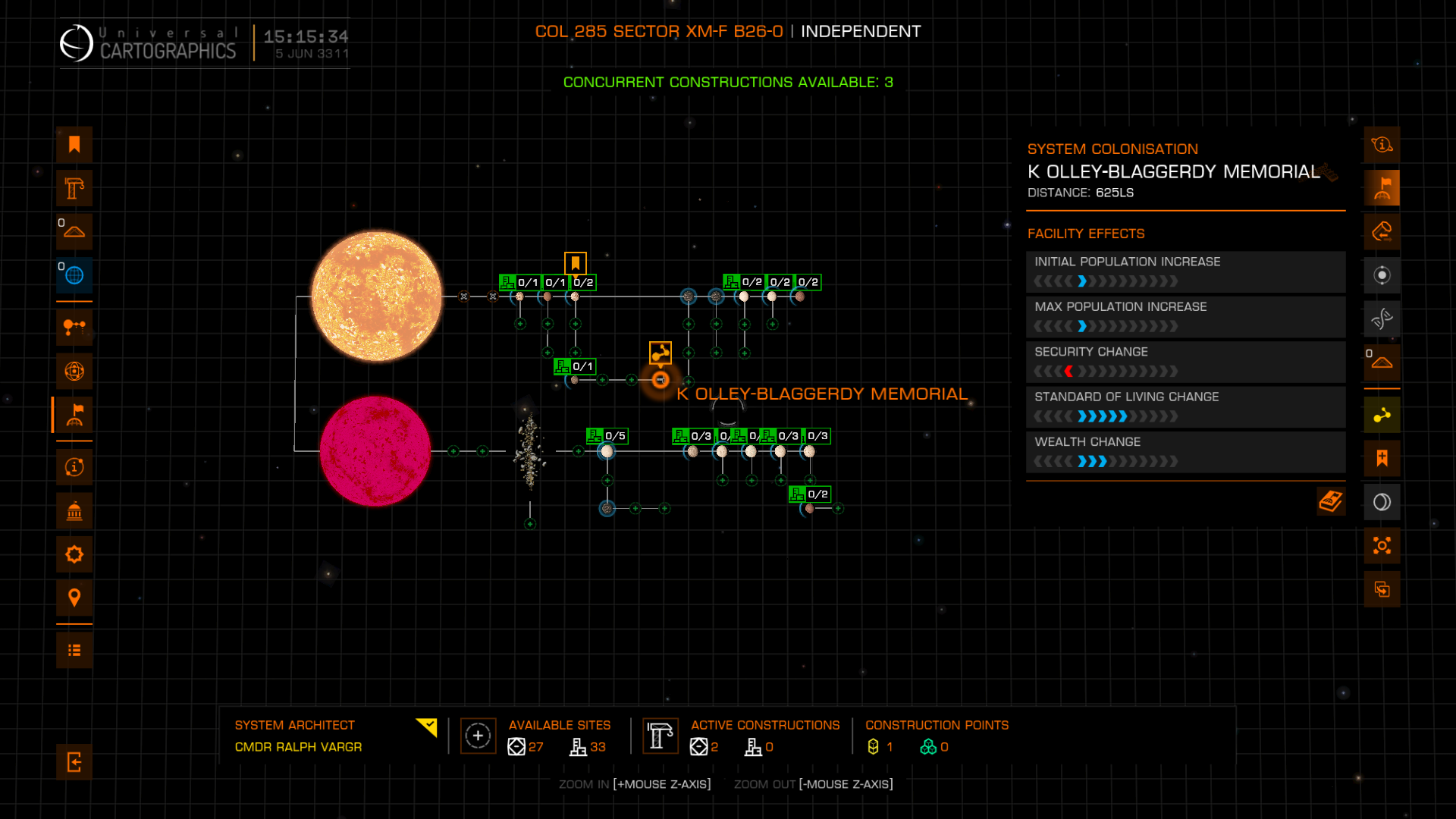Toggle surface site icon in right sidebar
This screenshot has height=819, width=1456.
click(x=1382, y=362)
